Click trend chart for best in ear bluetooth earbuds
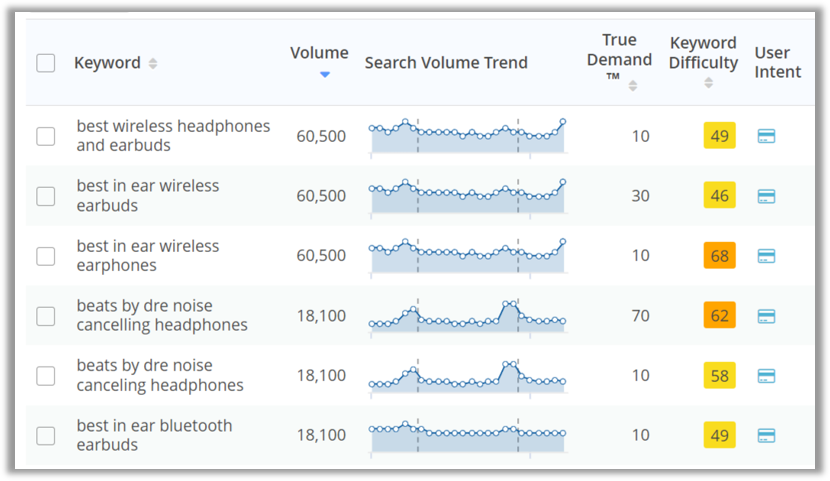The height and width of the screenshot is (481, 830). pos(468,437)
